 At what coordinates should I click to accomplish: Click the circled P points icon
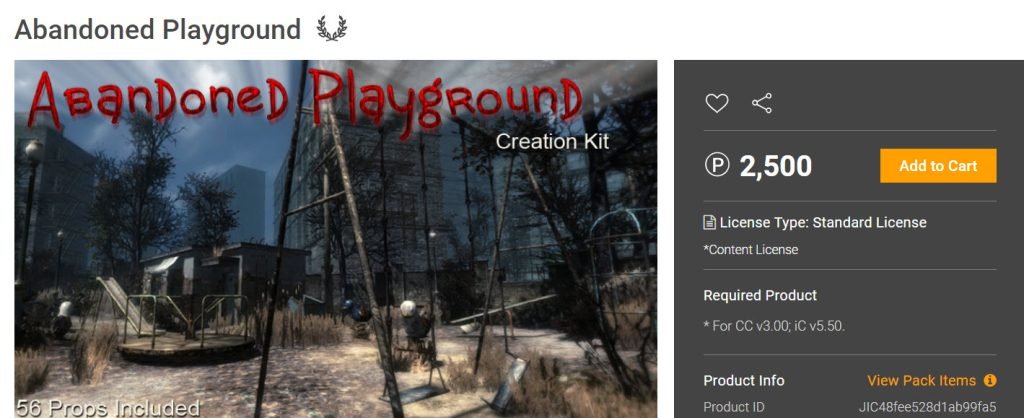pyautogui.click(x=716, y=165)
